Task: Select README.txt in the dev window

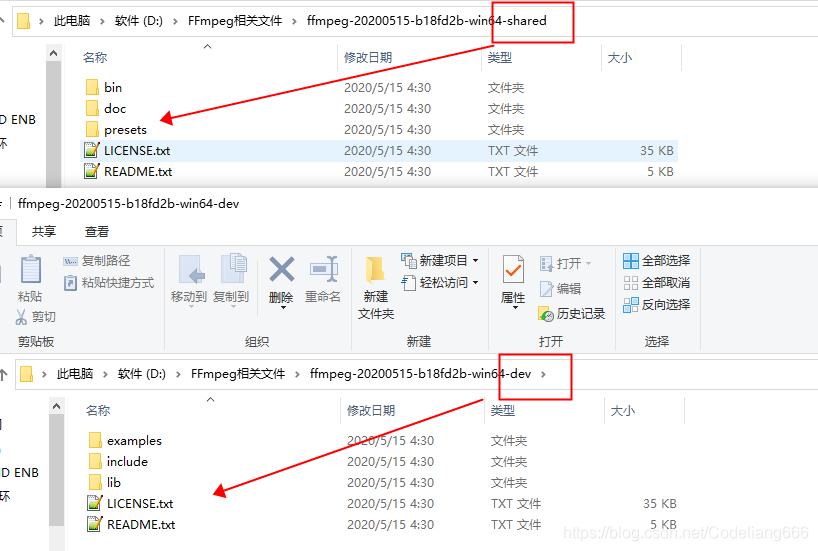Action: click(131, 524)
